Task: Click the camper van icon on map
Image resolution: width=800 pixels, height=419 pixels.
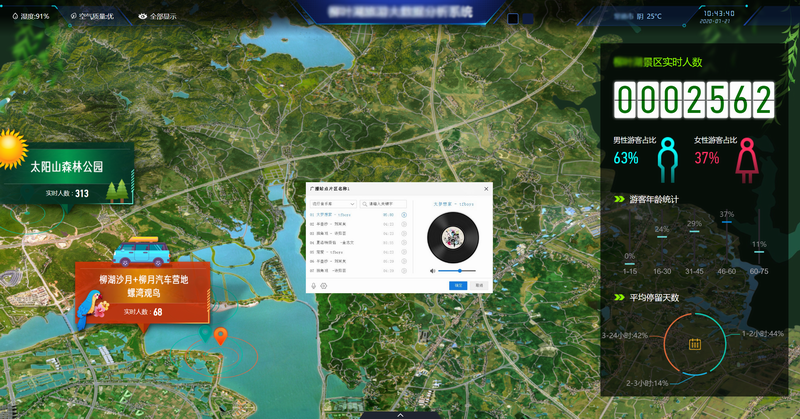Action: click(x=140, y=252)
